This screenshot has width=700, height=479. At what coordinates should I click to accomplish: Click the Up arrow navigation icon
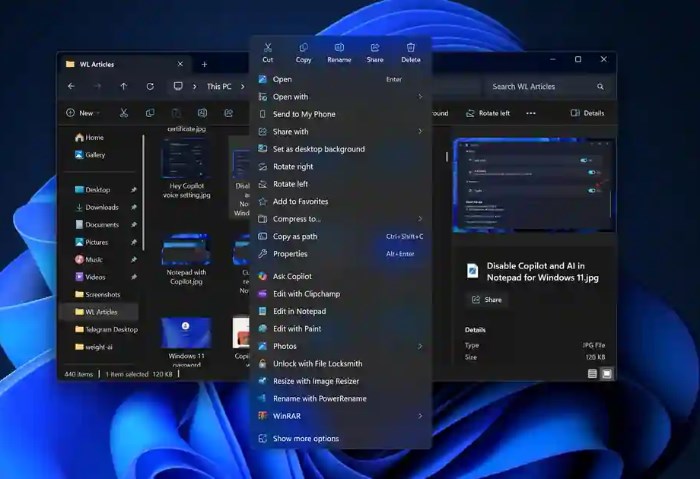[x=124, y=87]
